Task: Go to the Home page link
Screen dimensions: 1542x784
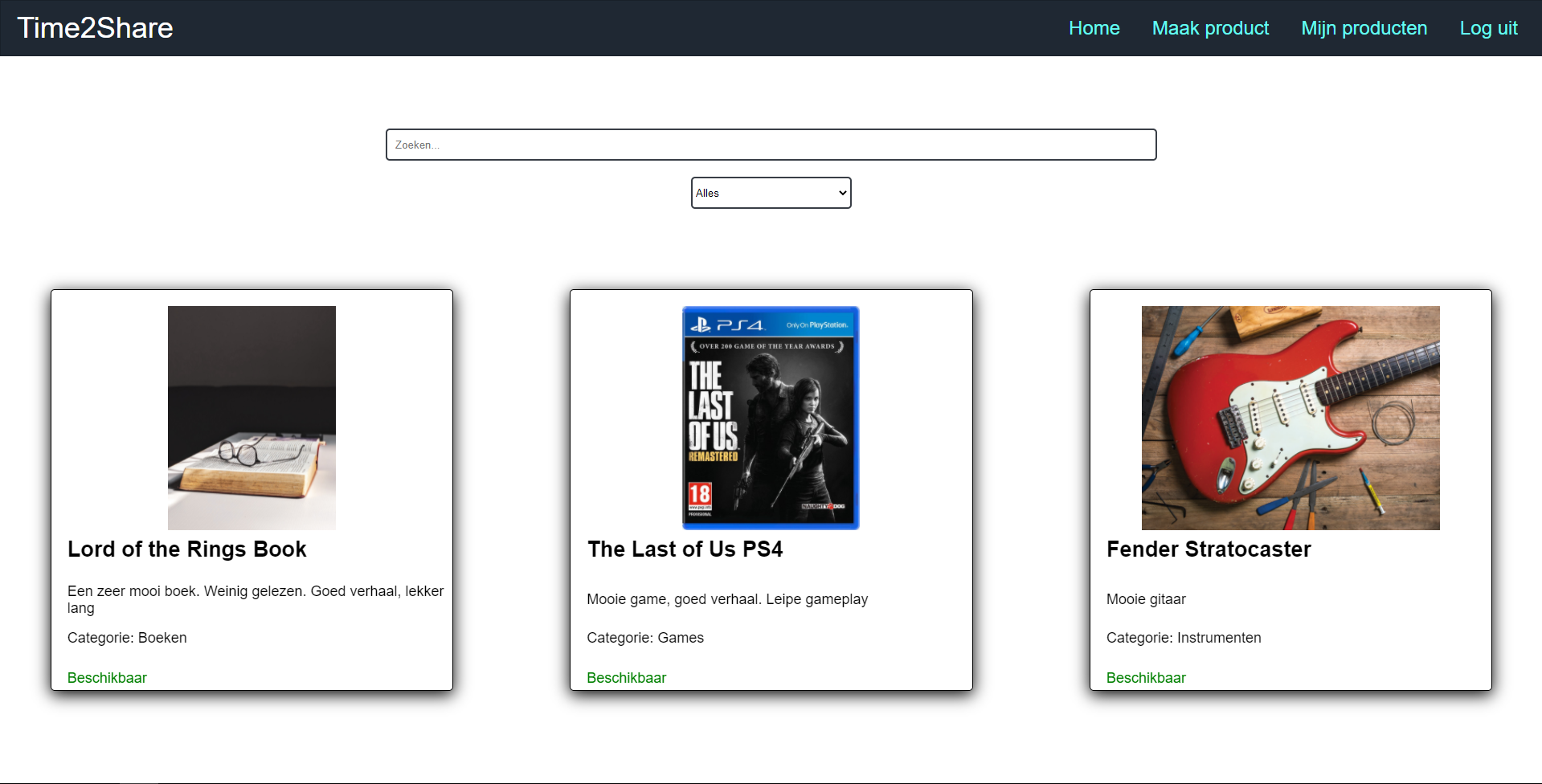Action: click(1094, 28)
